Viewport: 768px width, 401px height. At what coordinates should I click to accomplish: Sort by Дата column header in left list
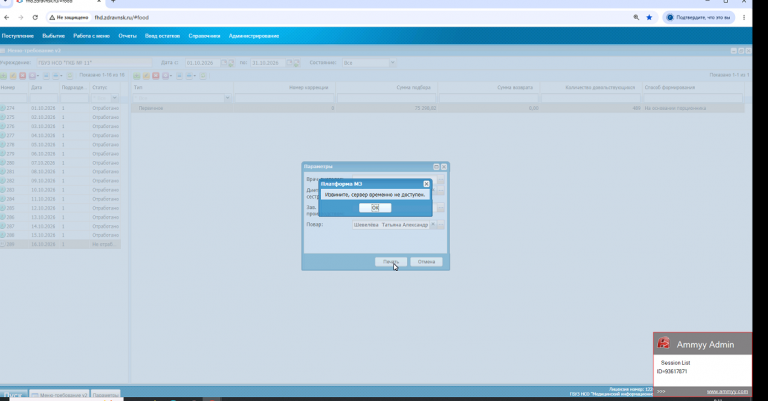coord(44,88)
